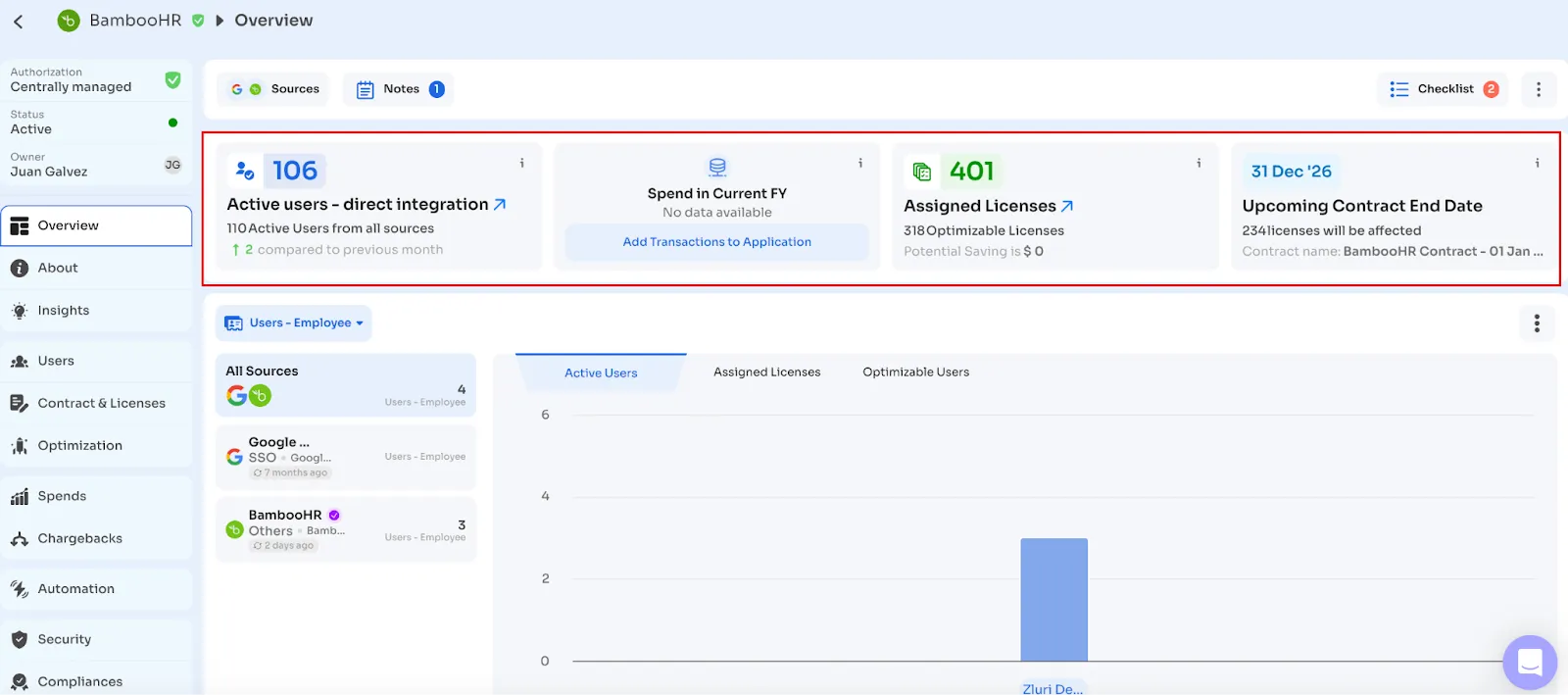Click the BambooHR Contract name text
The height and width of the screenshot is (695, 1568).
(x=1443, y=252)
